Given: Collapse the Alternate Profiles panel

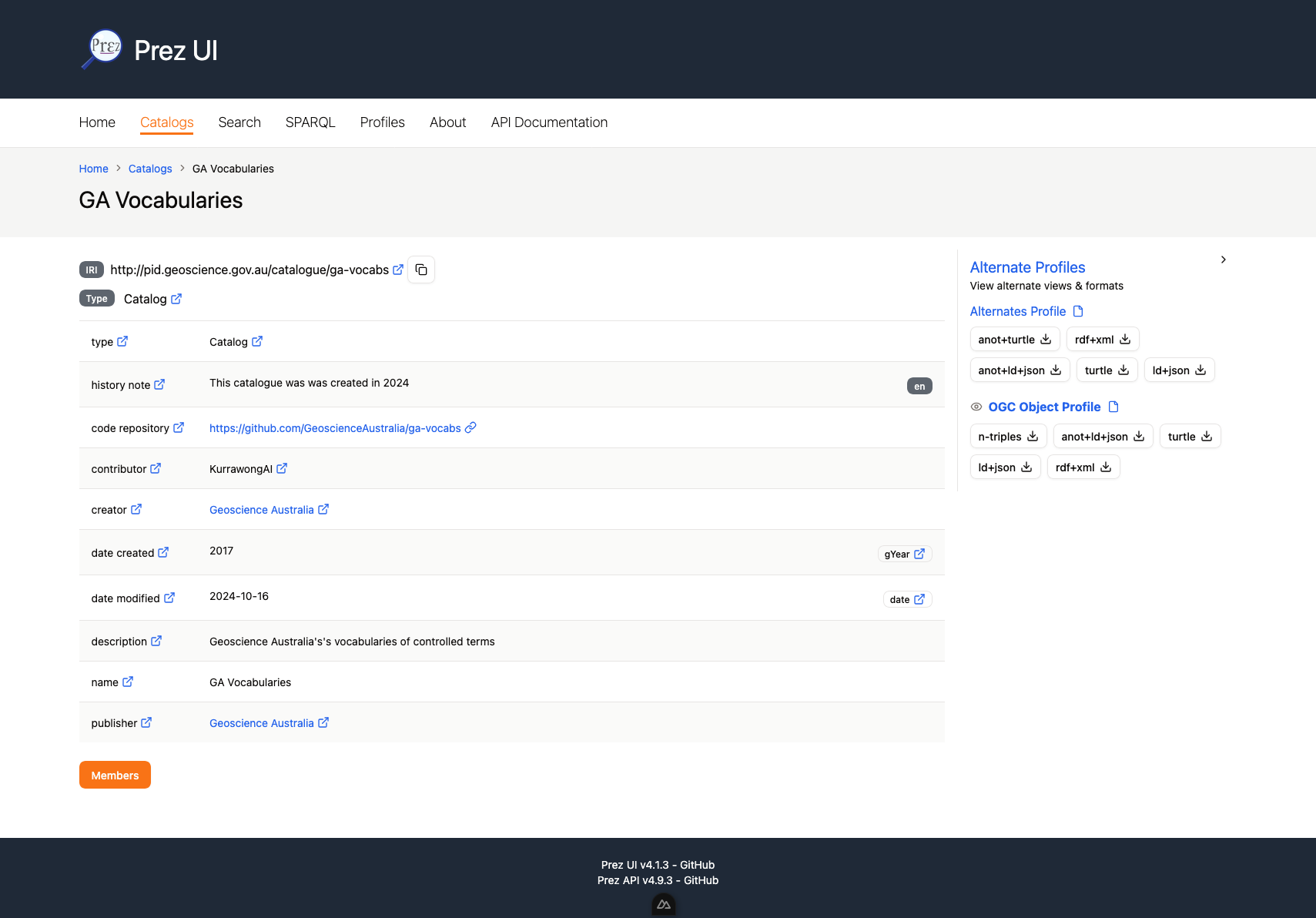Looking at the screenshot, I should coord(1224,260).
